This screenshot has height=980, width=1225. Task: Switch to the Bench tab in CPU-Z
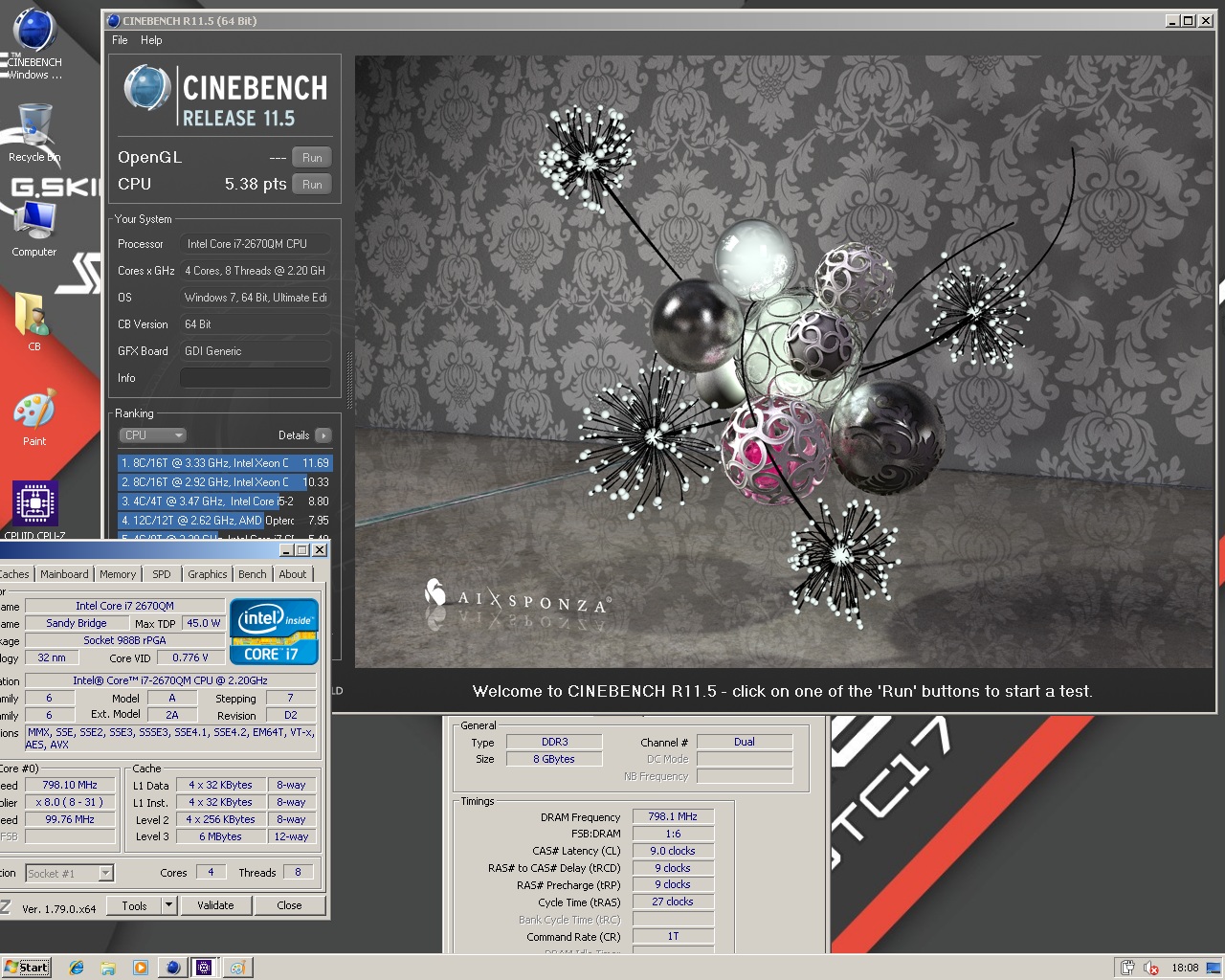click(253, 574)
